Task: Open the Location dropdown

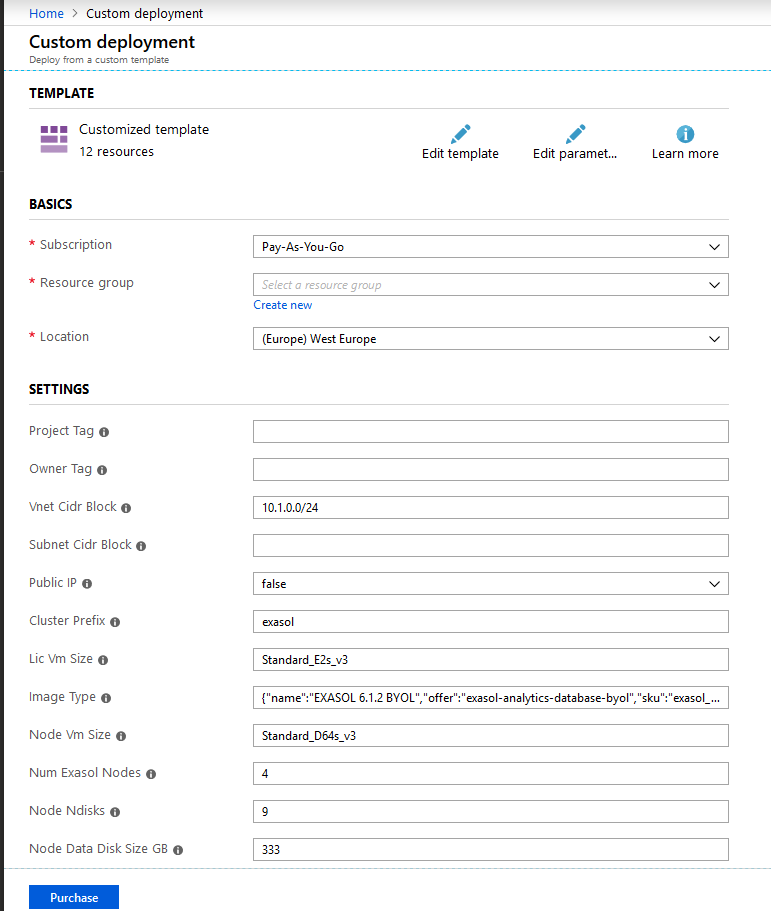Action: coord(490,339)
